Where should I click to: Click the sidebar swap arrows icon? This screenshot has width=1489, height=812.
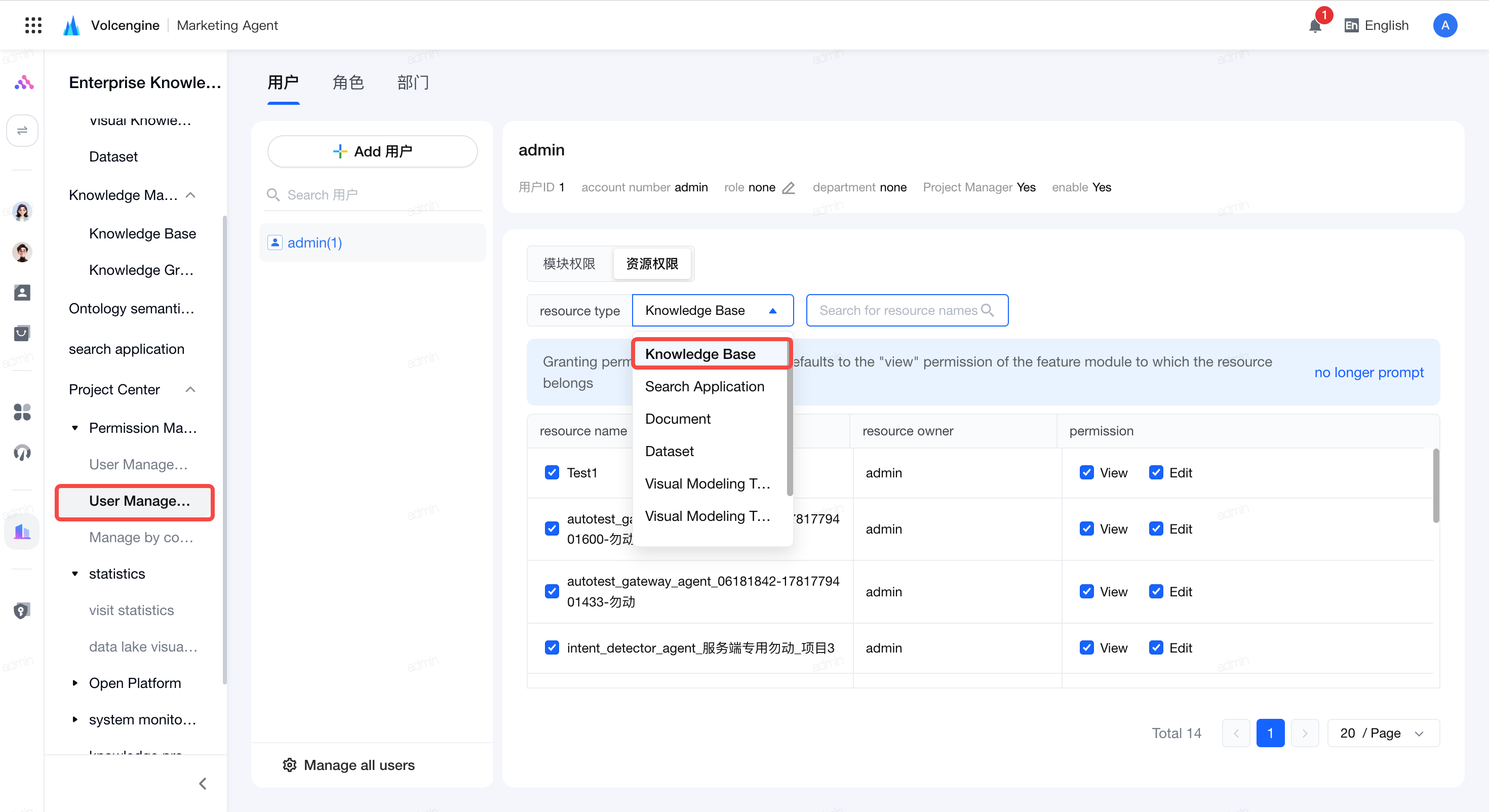pos(22,131)
